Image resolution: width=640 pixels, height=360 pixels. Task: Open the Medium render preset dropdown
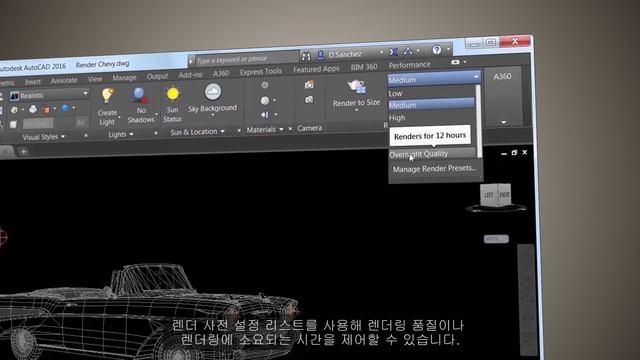point(434,80)
